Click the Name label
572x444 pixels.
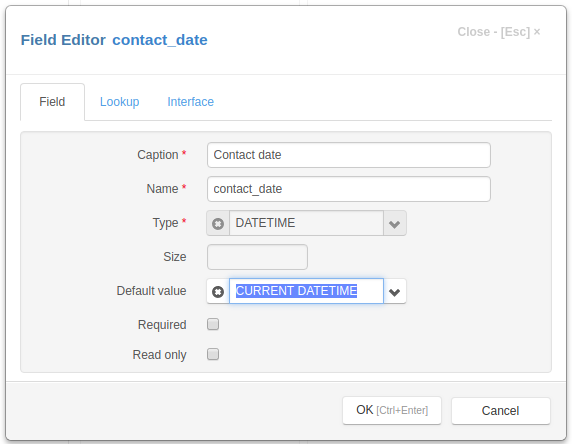(x=162, y=189)
